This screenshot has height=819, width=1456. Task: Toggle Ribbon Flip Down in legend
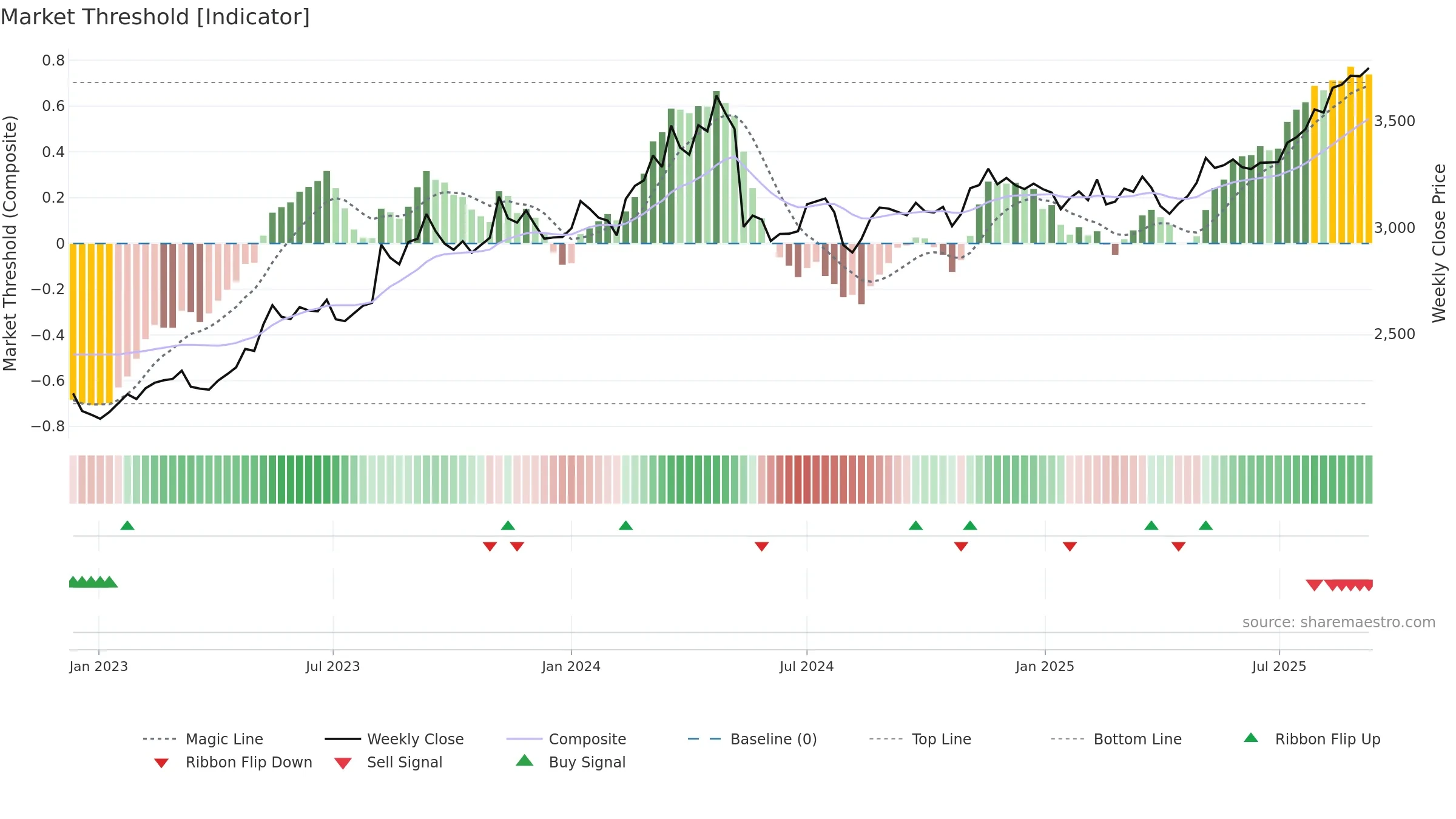[x=233, y=762]
